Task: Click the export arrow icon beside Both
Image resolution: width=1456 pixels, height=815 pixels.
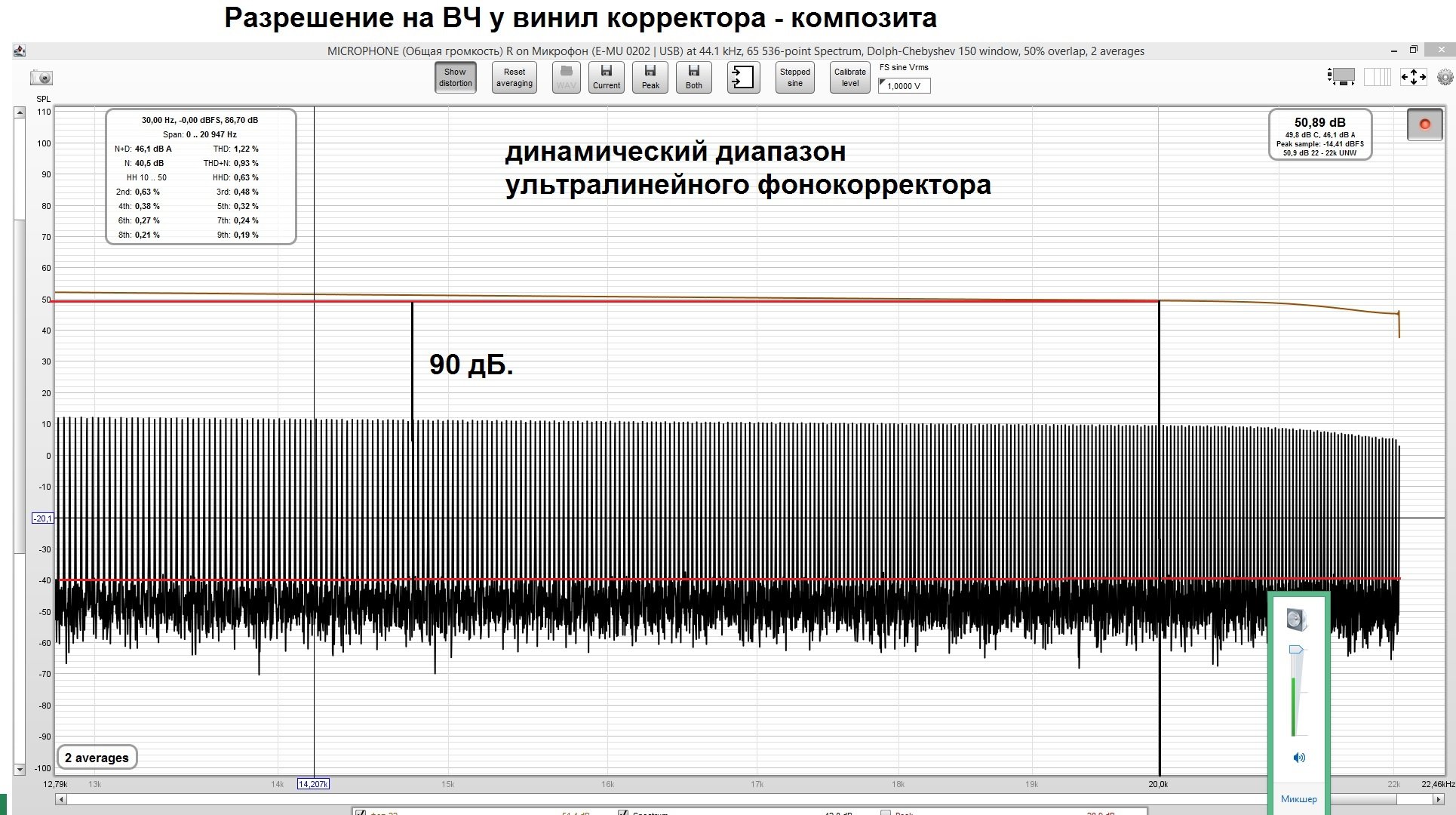Action: point(743,76)
